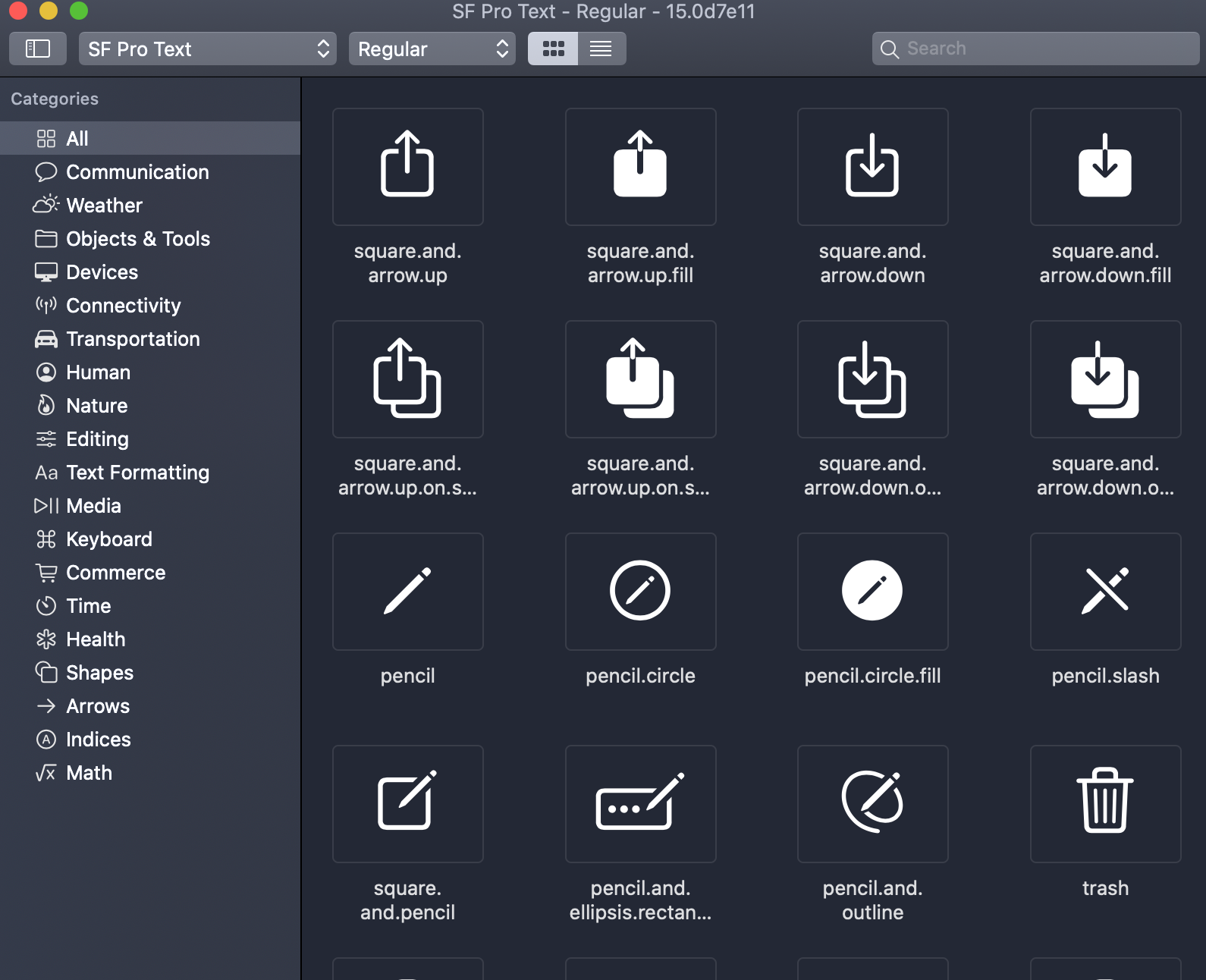Image resolution: width=1206 pixels, height=980 pixels.
Task: Select the pencil symbol
Action: tap(408, 592)
